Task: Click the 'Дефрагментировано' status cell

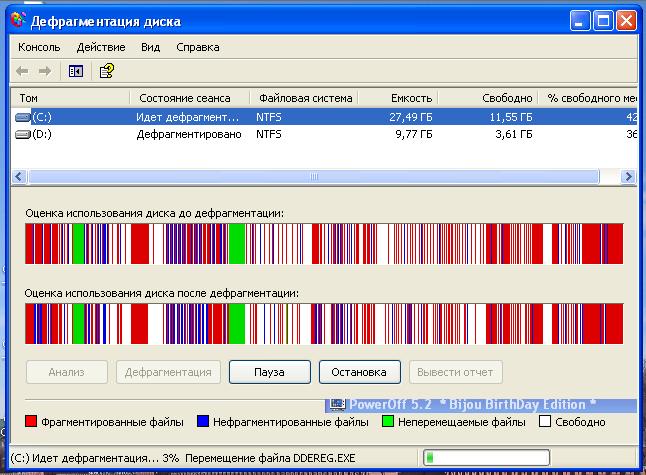Action: tap(189, 134)
